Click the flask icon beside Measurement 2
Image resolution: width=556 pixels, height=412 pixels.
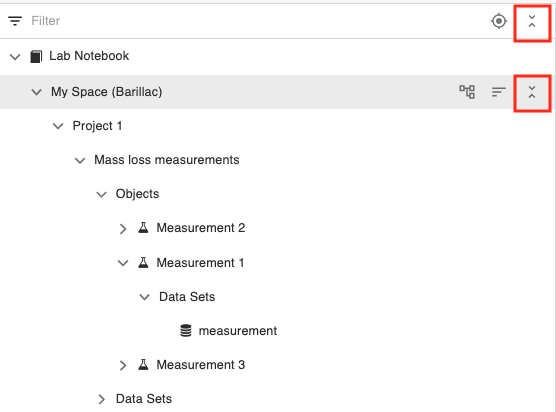click(x=143, y=228)
